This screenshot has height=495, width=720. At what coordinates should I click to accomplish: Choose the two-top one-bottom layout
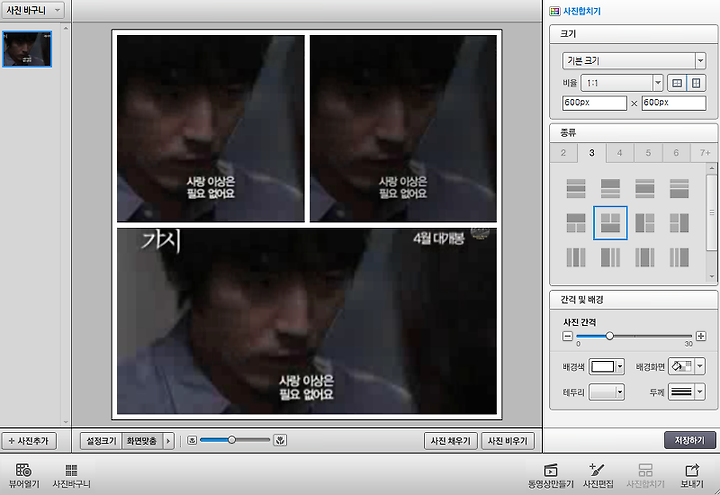click(610, 223)
